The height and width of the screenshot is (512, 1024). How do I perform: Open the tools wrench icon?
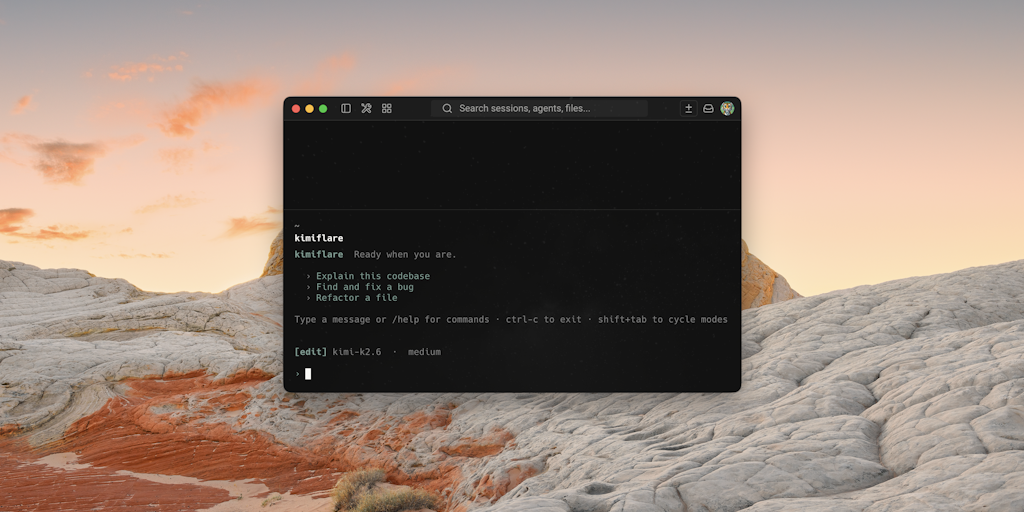click(x=366, y=108)
